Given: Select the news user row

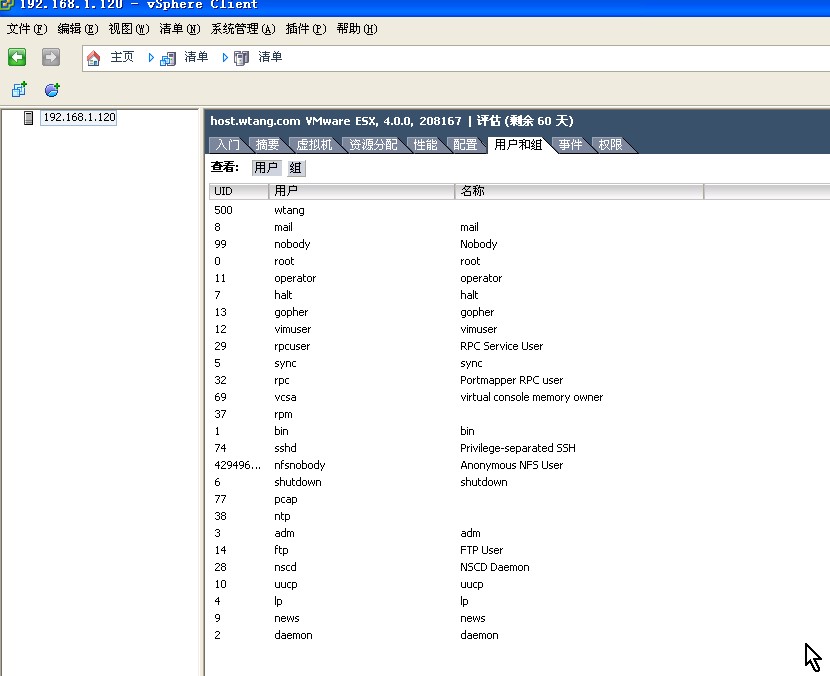Looking at the screenshot, I should [519, 618].
